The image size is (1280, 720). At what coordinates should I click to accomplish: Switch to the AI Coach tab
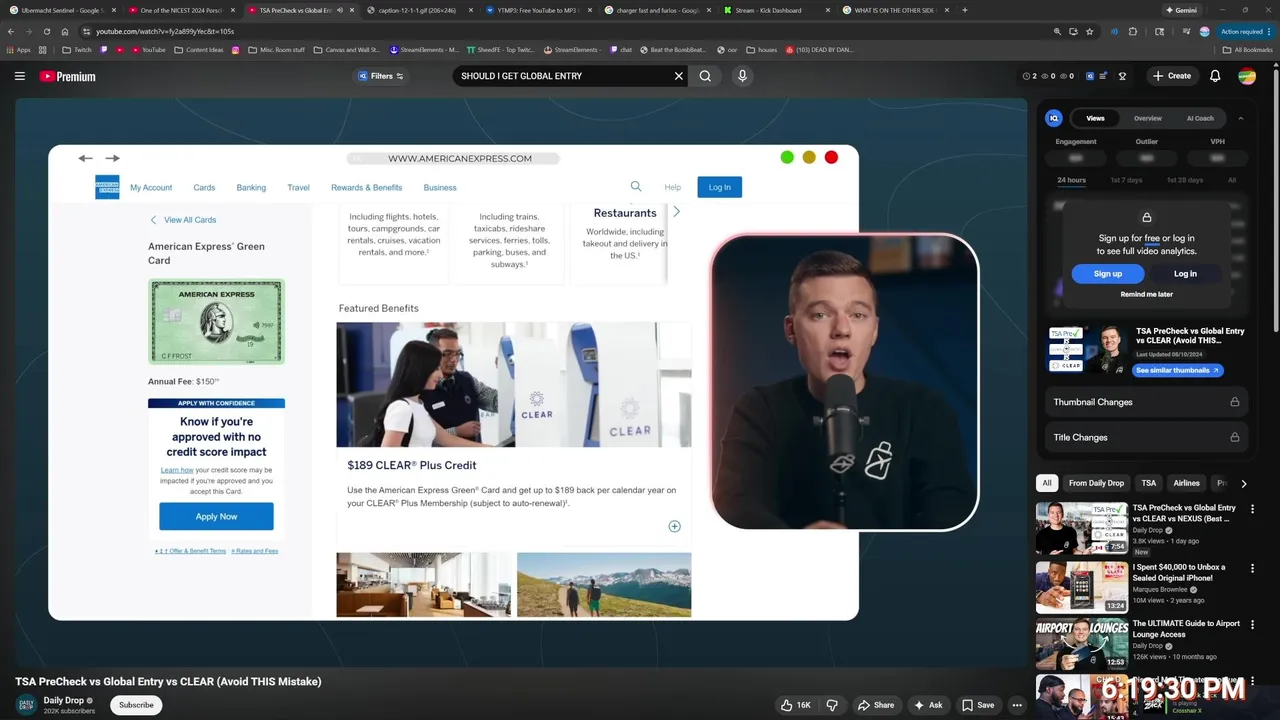point(1200,118)
